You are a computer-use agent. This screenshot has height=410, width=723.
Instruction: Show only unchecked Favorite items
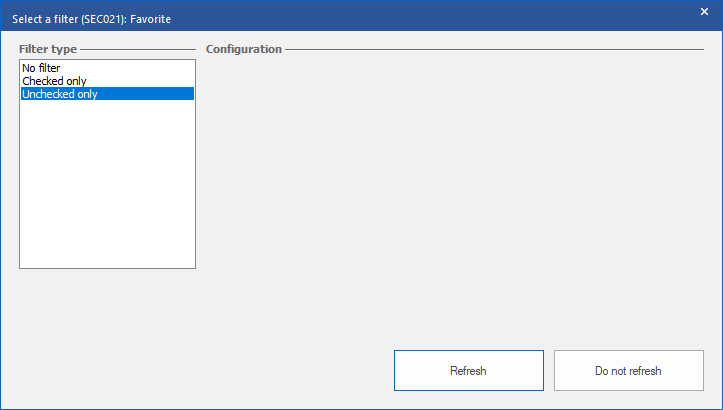tap(60, 94)
